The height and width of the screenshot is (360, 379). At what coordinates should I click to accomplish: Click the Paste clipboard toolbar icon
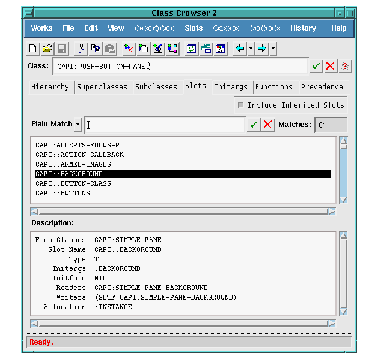coord(110,49)
